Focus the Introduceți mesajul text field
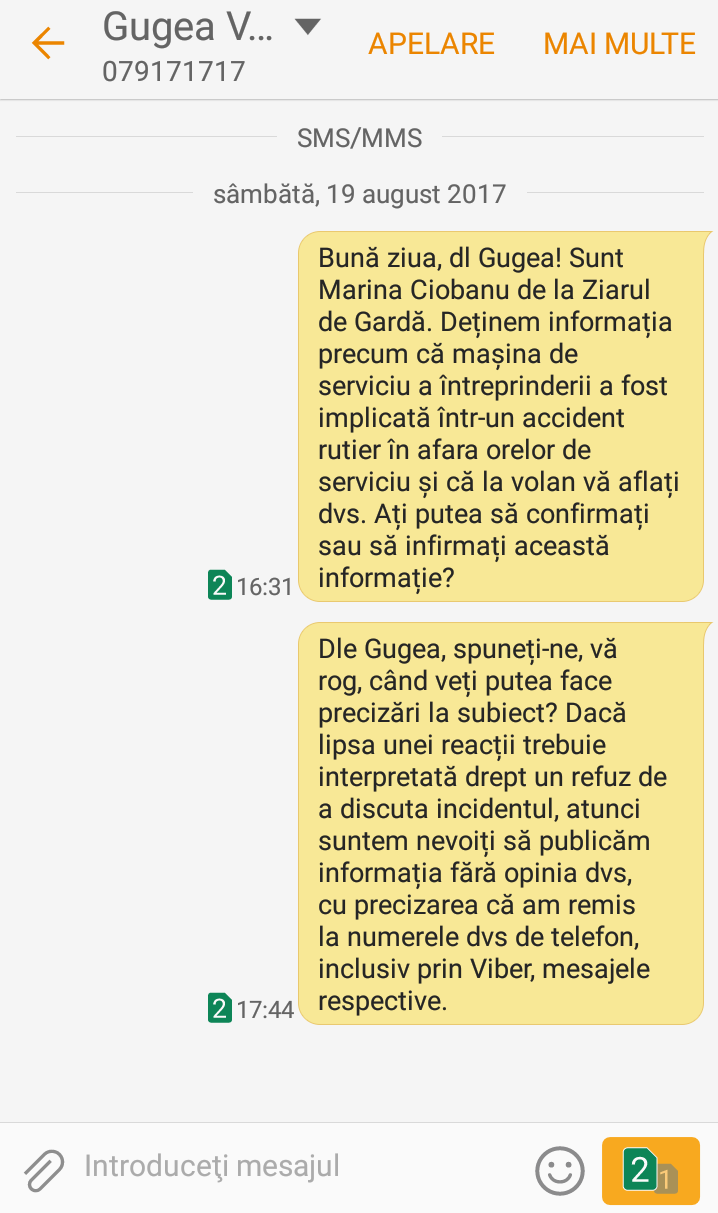718x1213 pixels. pos(300,1166)
